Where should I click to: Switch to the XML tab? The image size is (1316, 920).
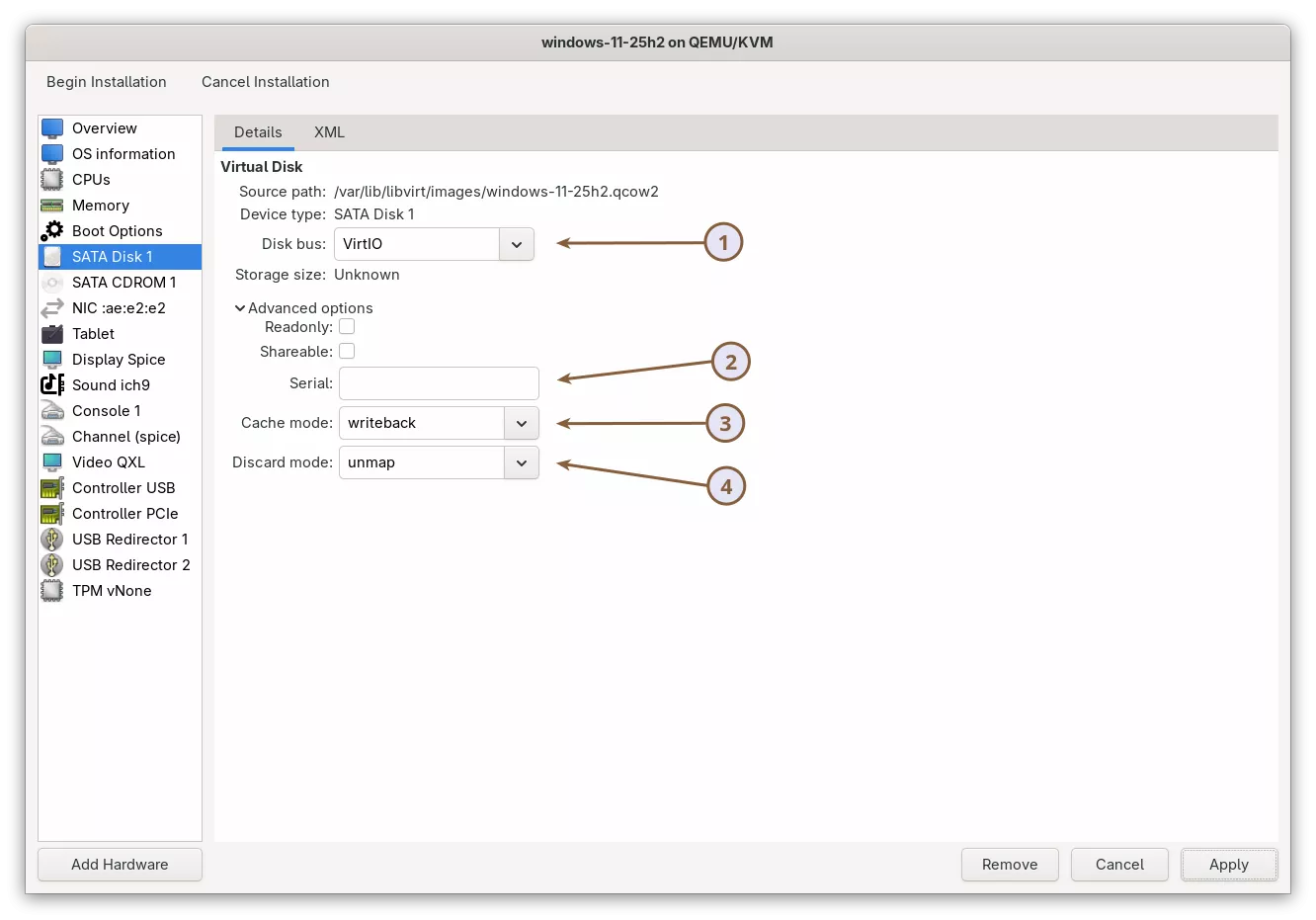[x=329, y=132]
